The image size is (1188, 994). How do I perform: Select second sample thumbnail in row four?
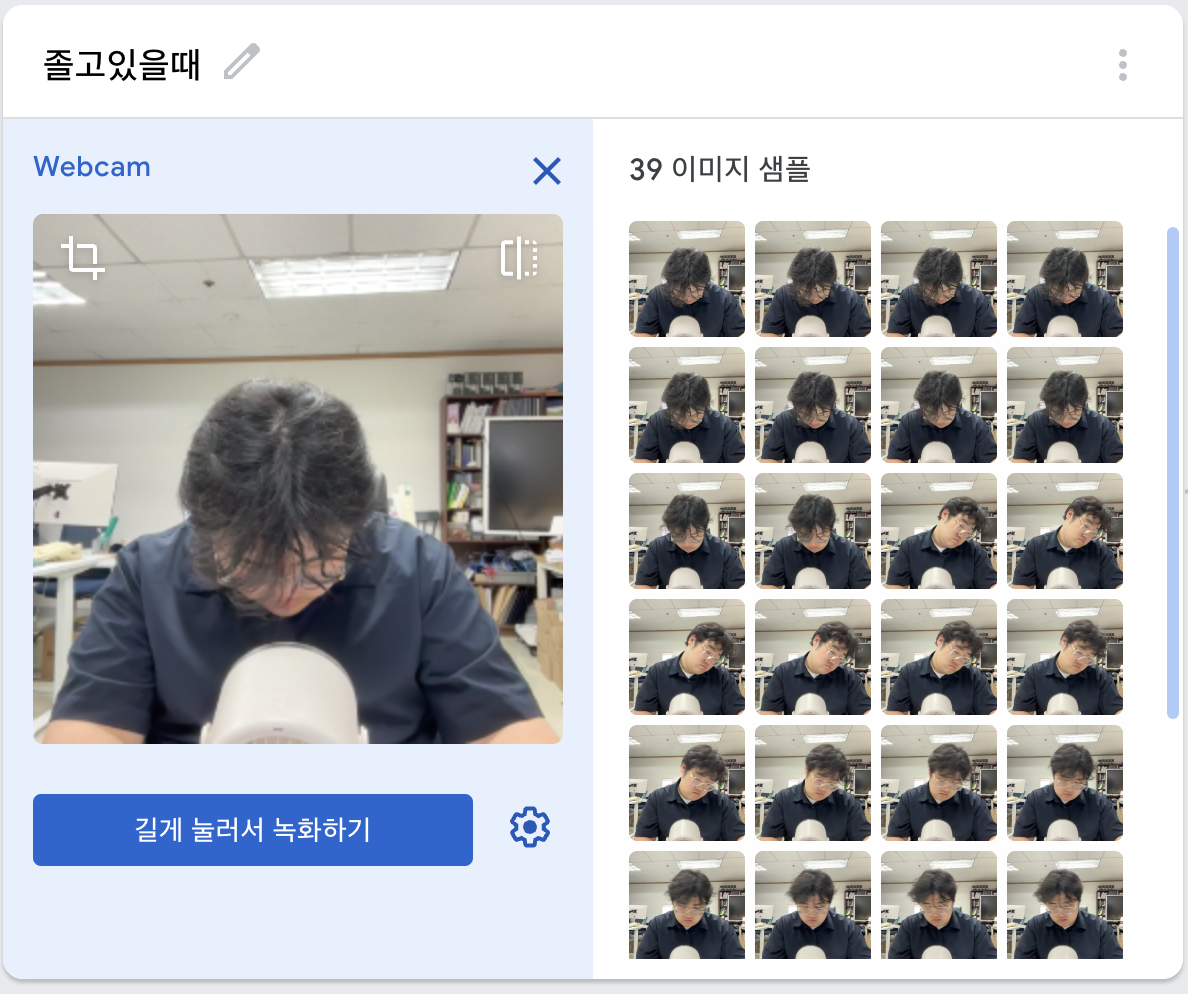(x=813, y=657)
